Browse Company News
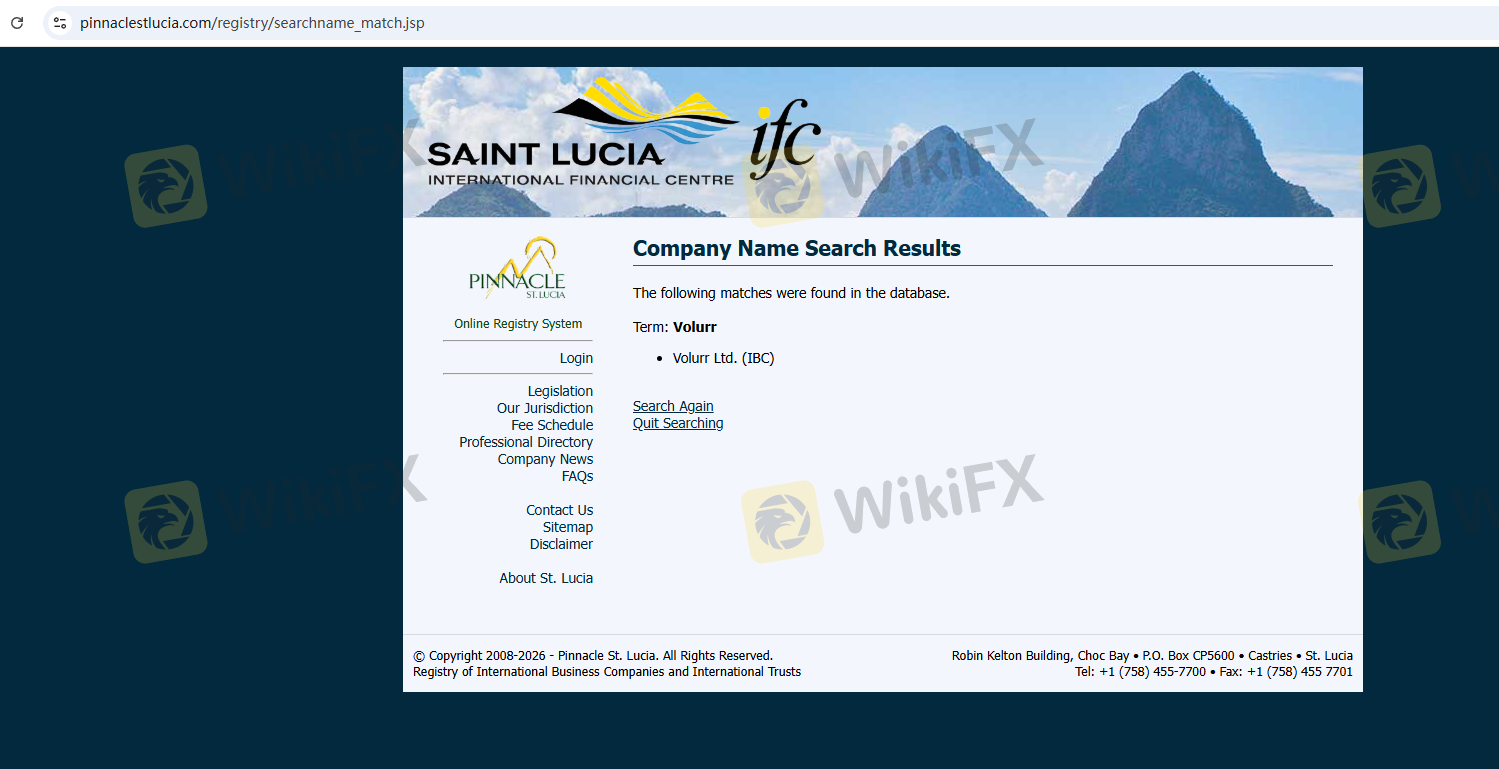Viewport: 1499px width, 769px height. [545, 459]
